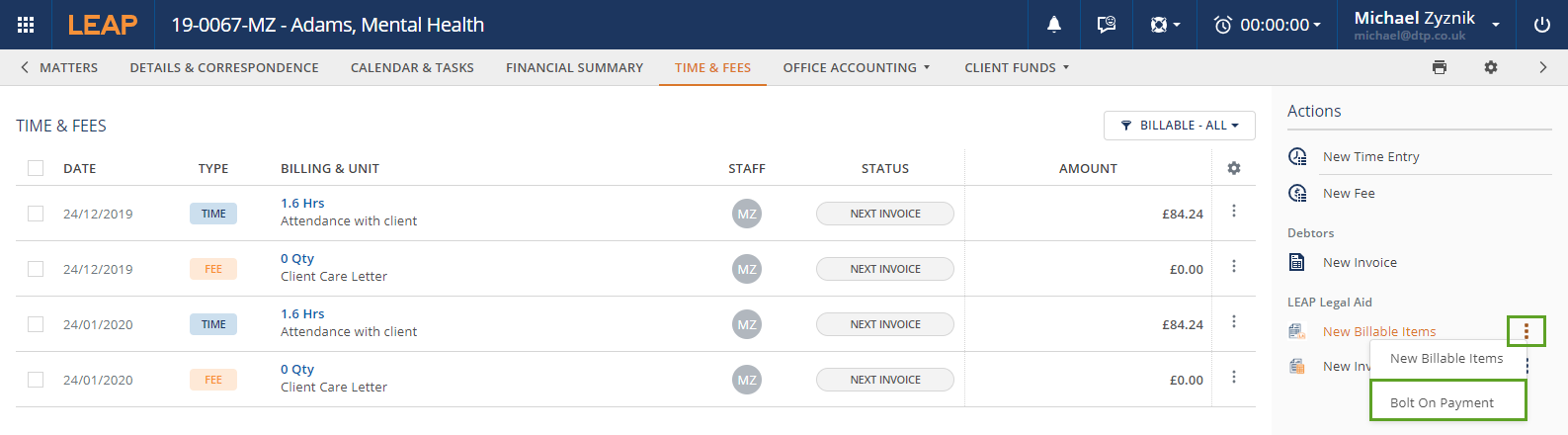
Task: Select checkbox for 24/12/2019 Client Care Letter
Action: 36,269
